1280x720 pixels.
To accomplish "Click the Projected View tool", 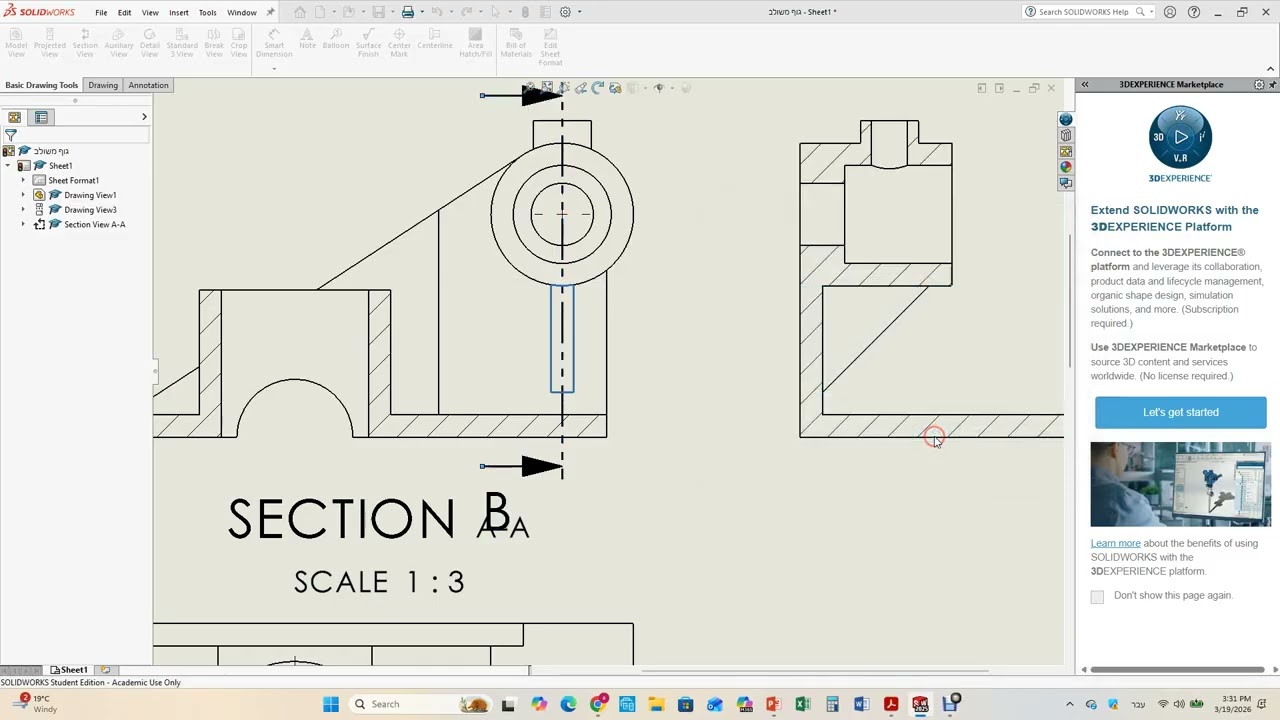I will click(x=50, y=43).
